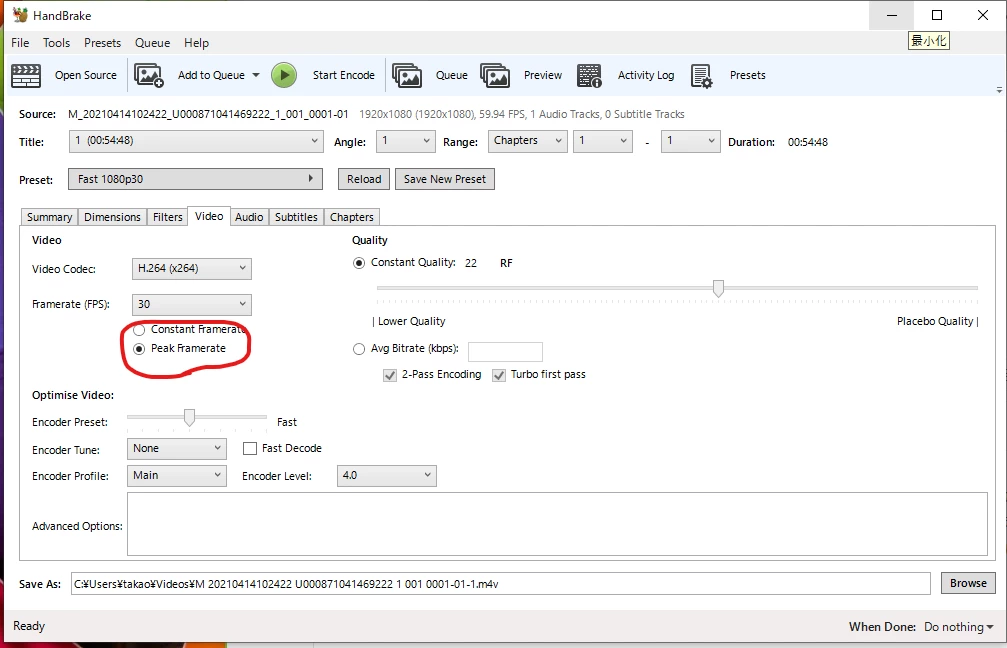Click the Advanced Options text box

(557, 524)
